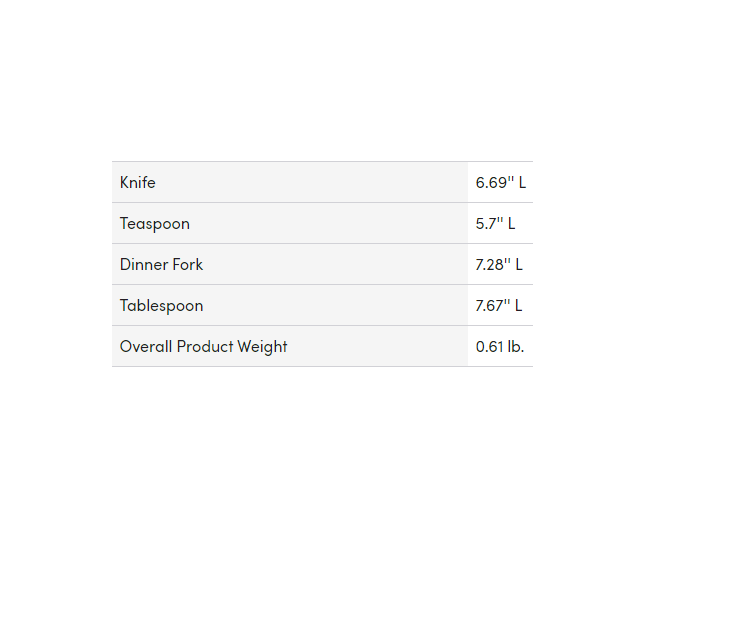
Task: Click the 6.69'' knife length value
Action: [493, 183]
